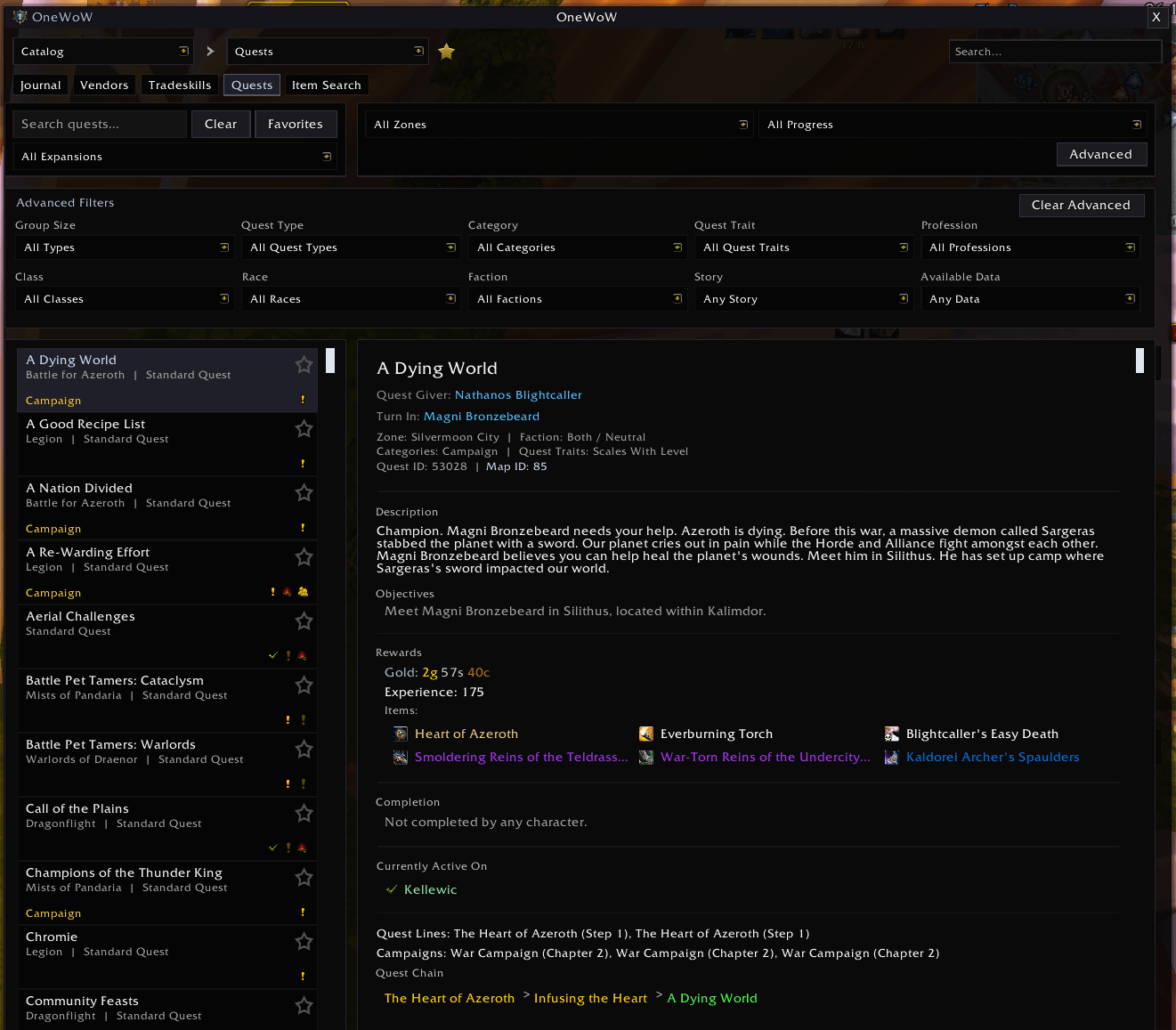The height and width of the screenshot is (1030, 1176).
Task: Click the checkmark icon on Aerial Challenges row
Action: (x=273, y=655)
